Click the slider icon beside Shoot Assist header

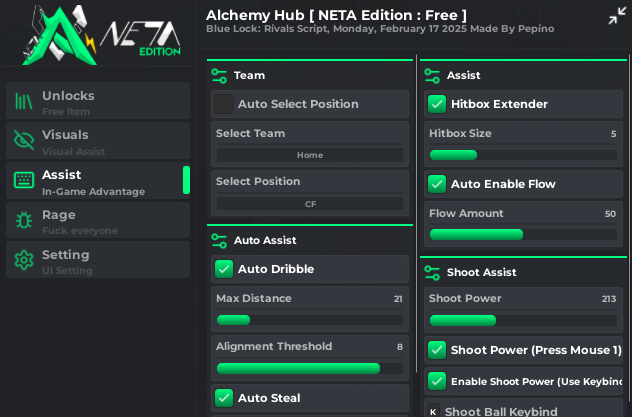click(433, 272)
